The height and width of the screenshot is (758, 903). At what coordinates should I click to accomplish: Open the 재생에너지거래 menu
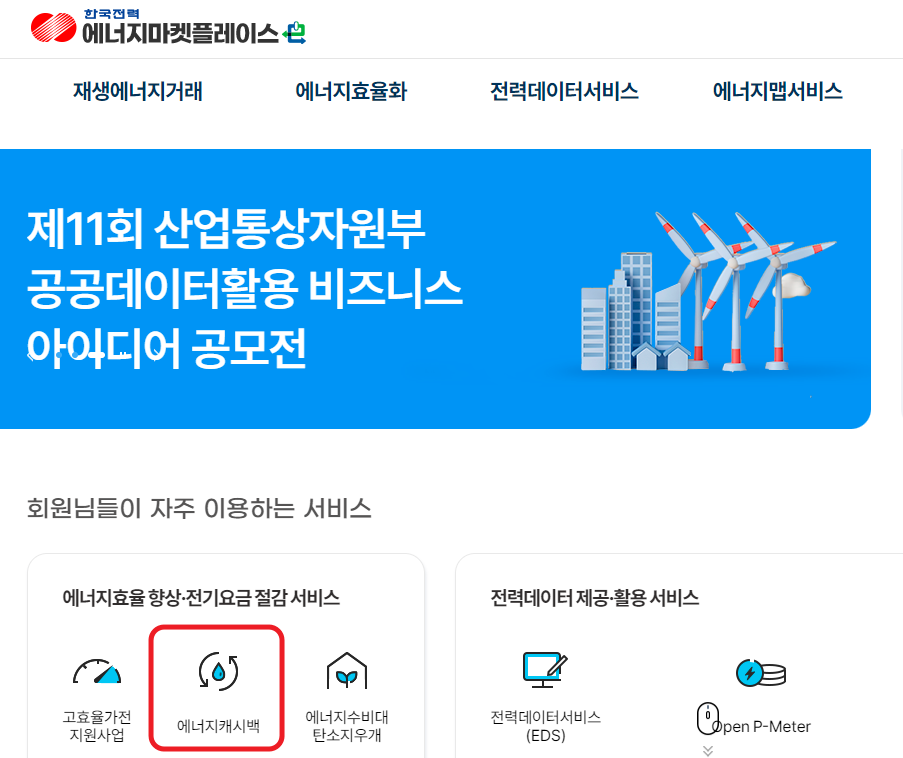point(138,92)
